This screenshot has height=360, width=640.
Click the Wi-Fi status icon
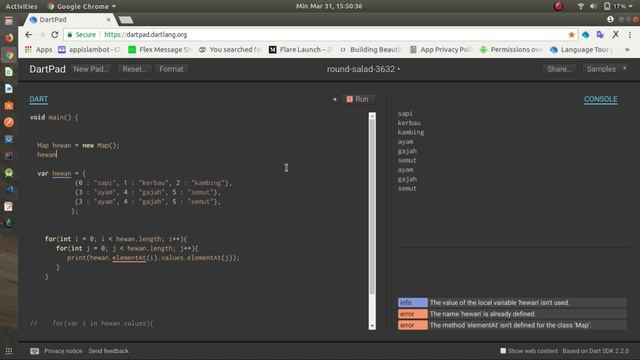(x=580, y=6)
